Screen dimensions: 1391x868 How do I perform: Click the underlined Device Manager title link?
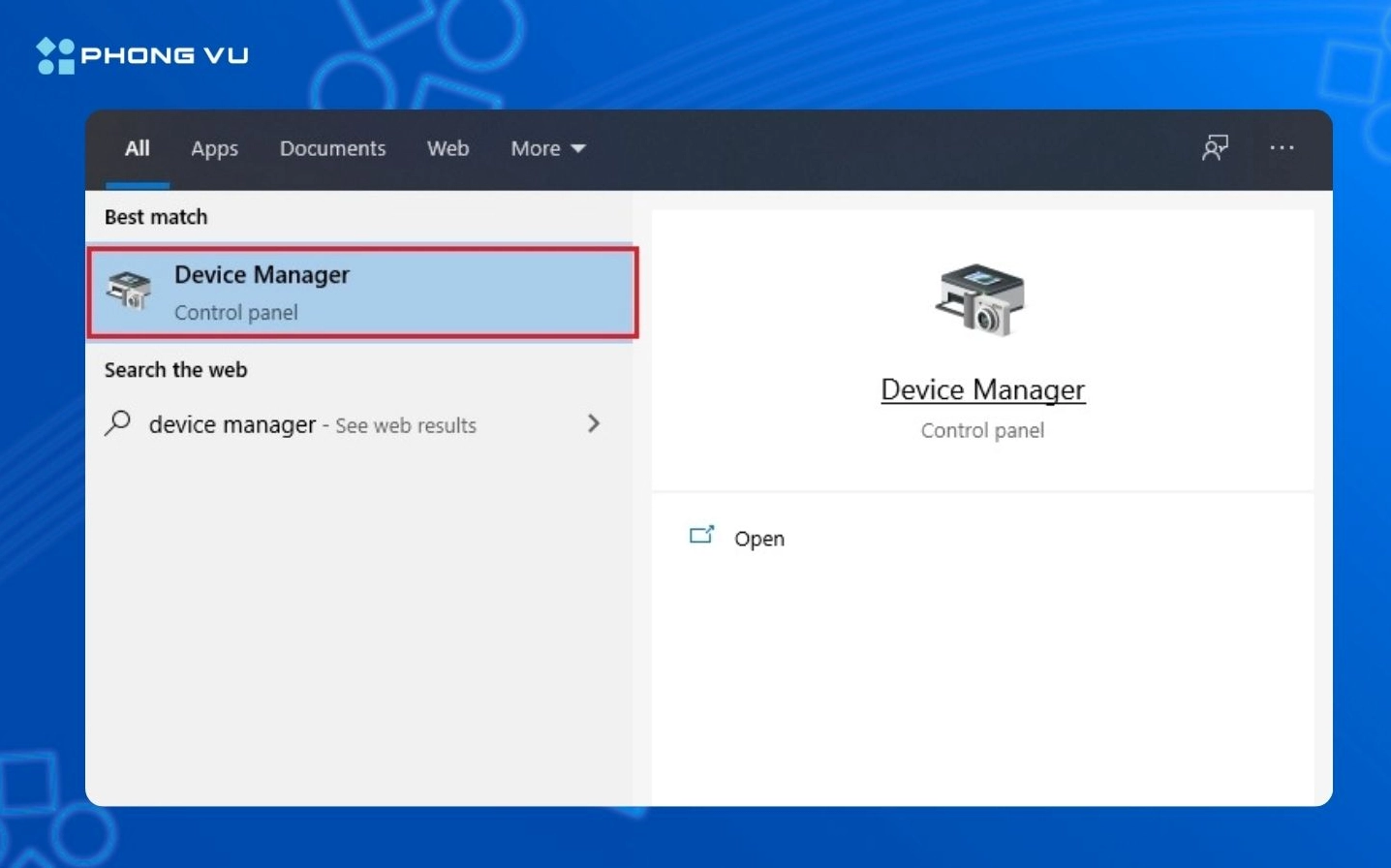coord(982,389)
